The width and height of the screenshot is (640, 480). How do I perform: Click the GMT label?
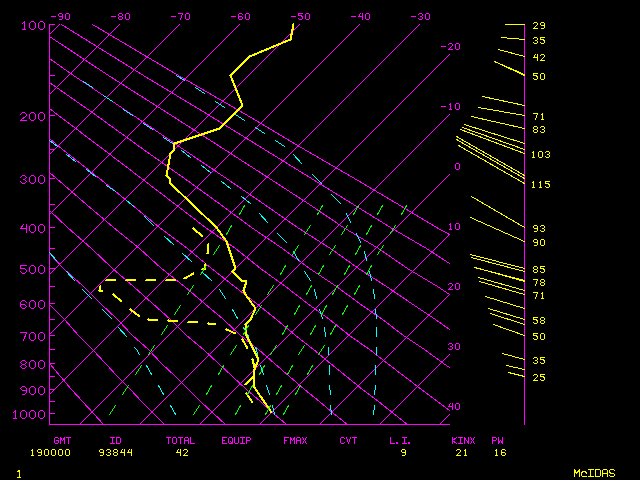tap(62, 440)
